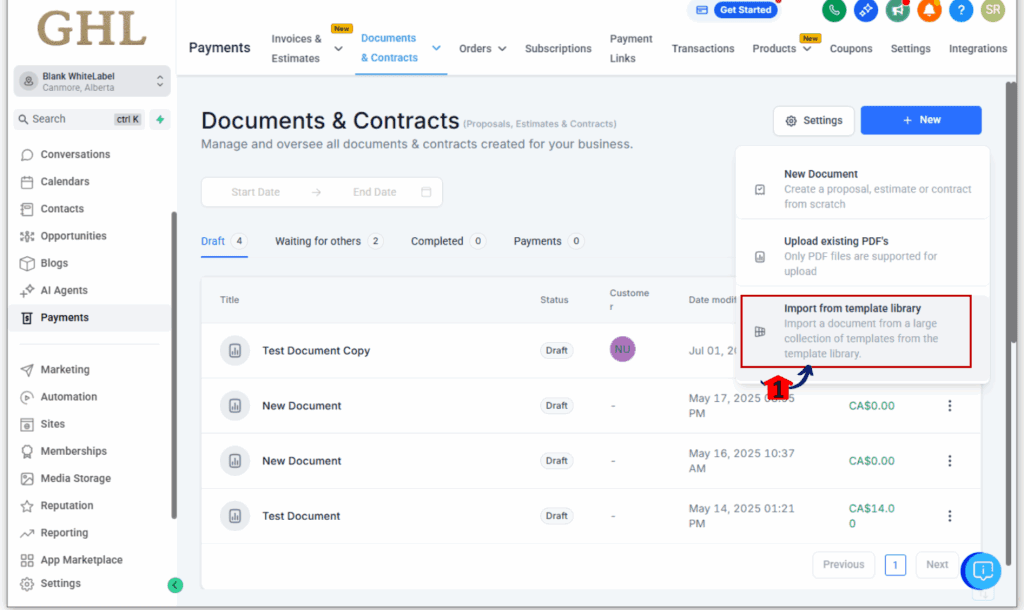
Task: Choose Upload existing PDF's option
Action: click(x=862, y=256)
